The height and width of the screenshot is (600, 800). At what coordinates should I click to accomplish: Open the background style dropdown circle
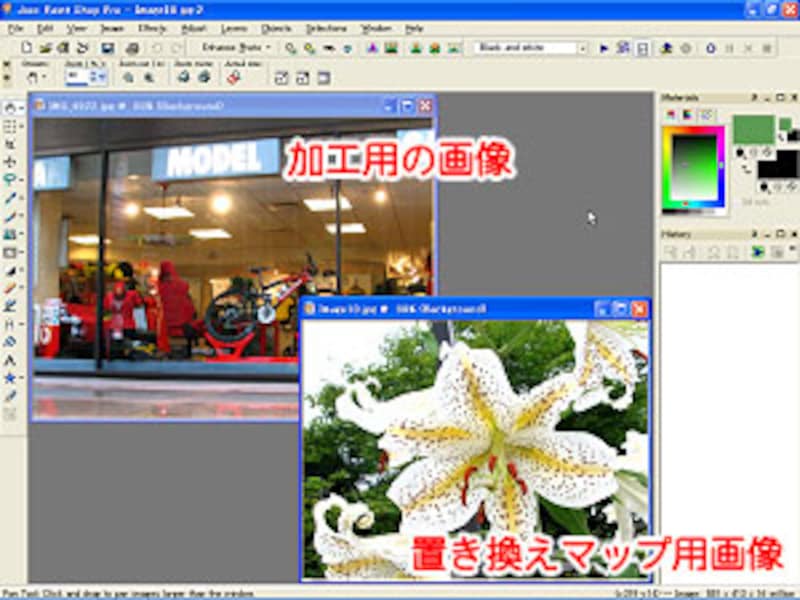tap(764, 188)
